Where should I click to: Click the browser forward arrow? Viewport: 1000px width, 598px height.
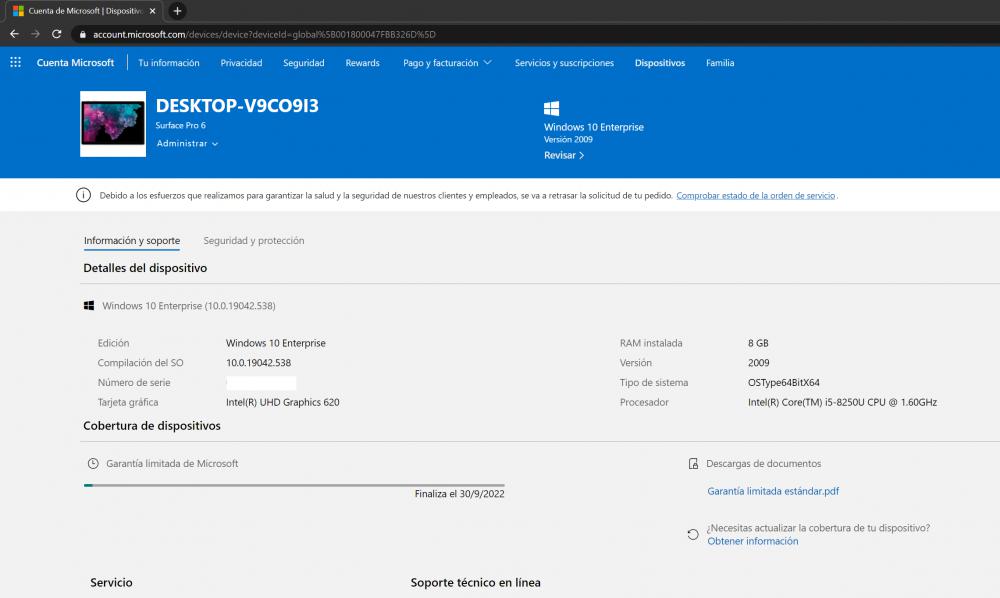35,34
